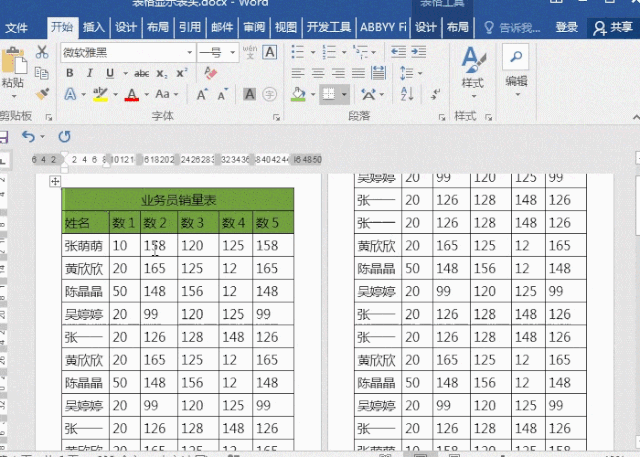640x457 pixels.
Task: Click the Sort A-Z icon
Action: (x=407, y=95)
